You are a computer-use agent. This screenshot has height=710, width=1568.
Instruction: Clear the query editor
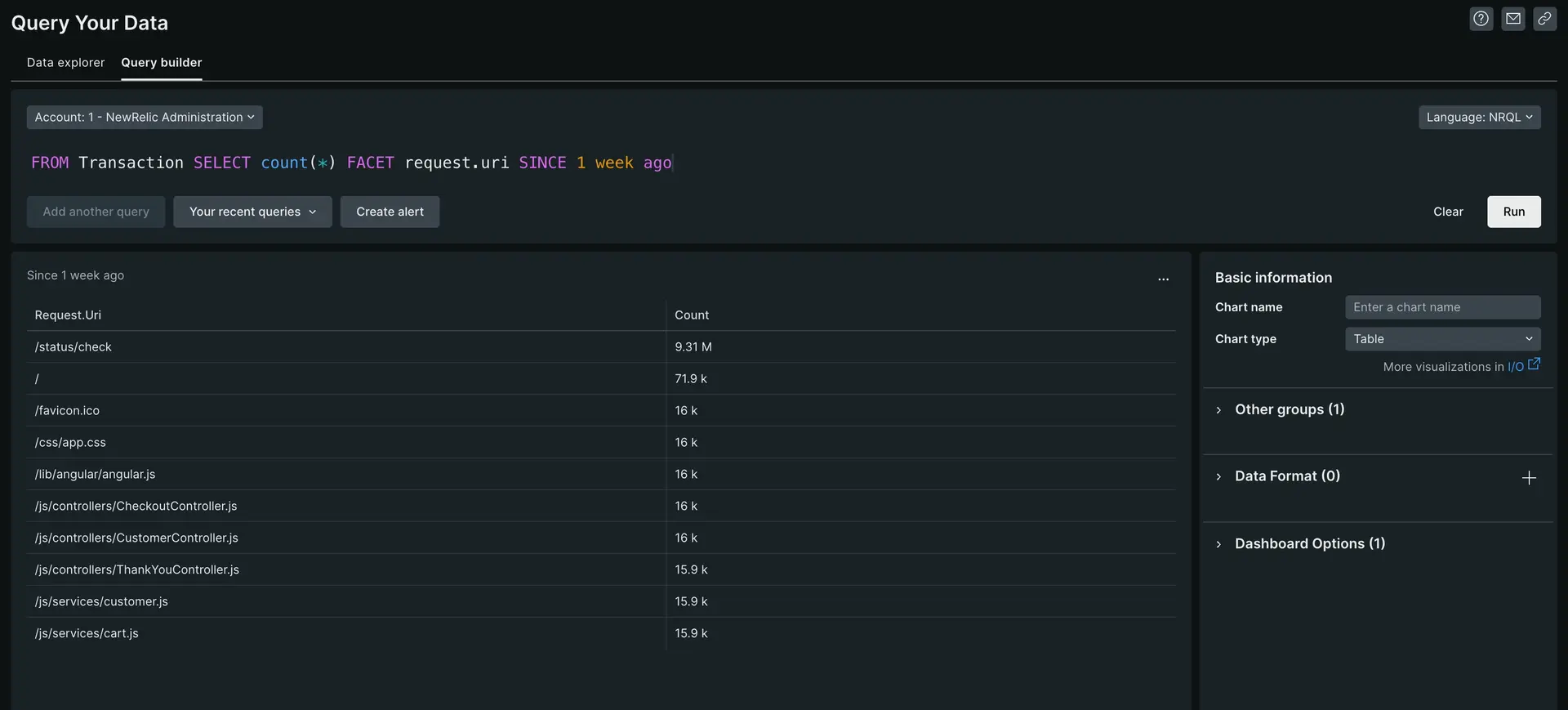(x=1448, y=212)
